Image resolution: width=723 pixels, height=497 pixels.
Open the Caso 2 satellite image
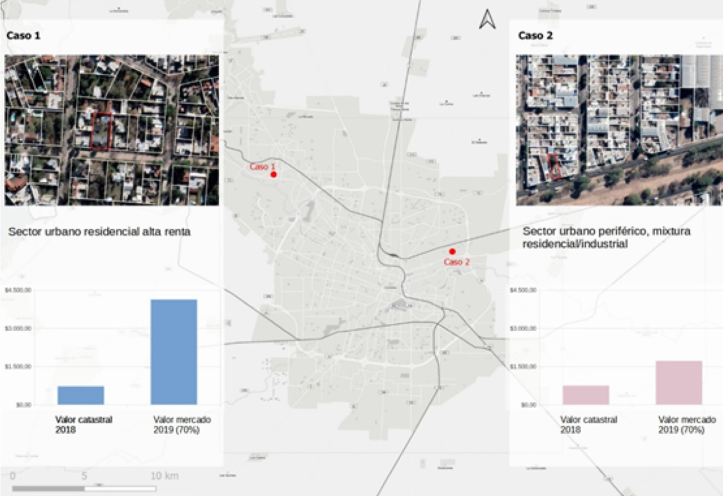[619, 130]
